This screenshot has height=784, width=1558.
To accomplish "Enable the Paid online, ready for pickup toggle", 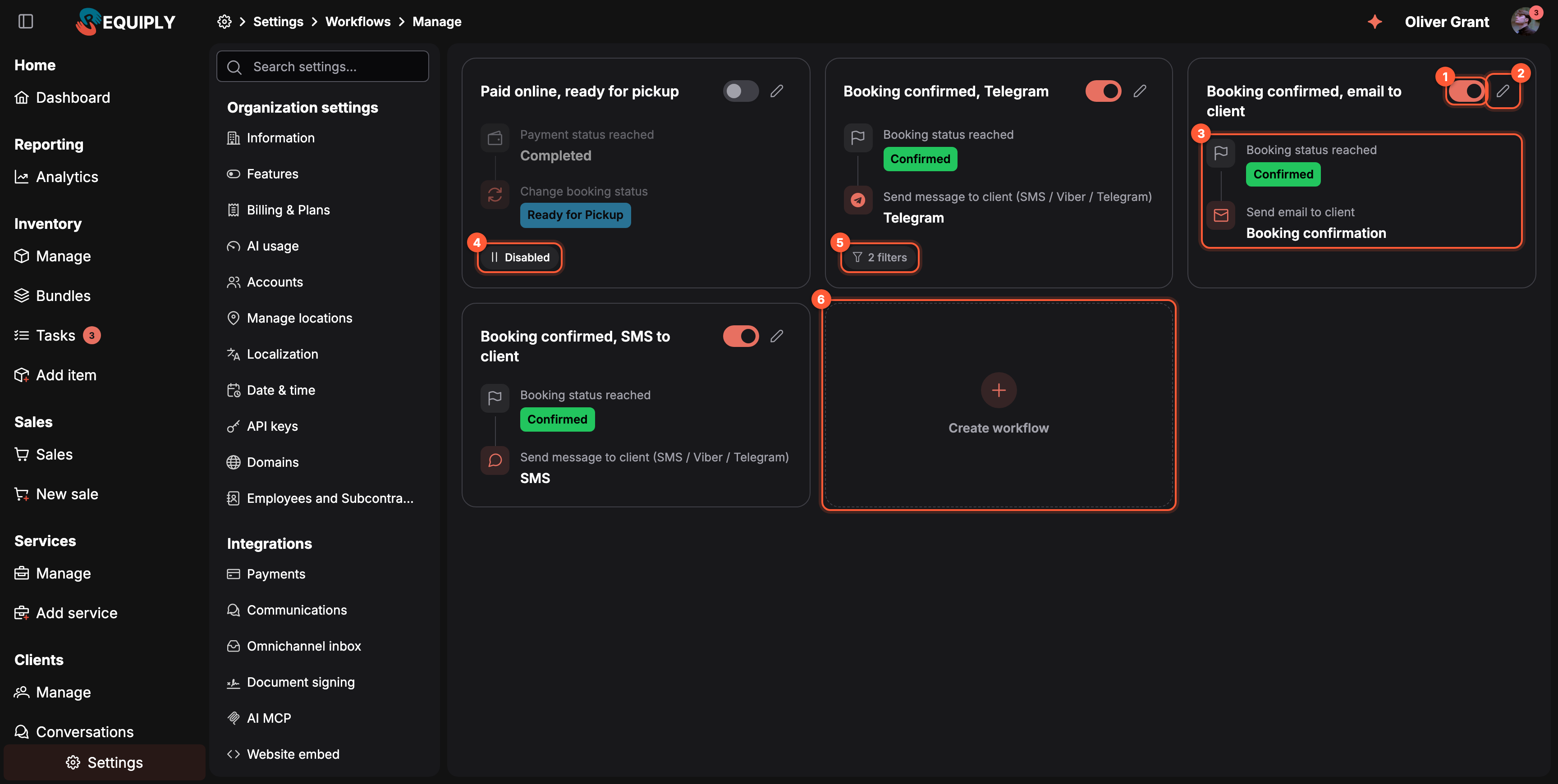I will [740, 91].
